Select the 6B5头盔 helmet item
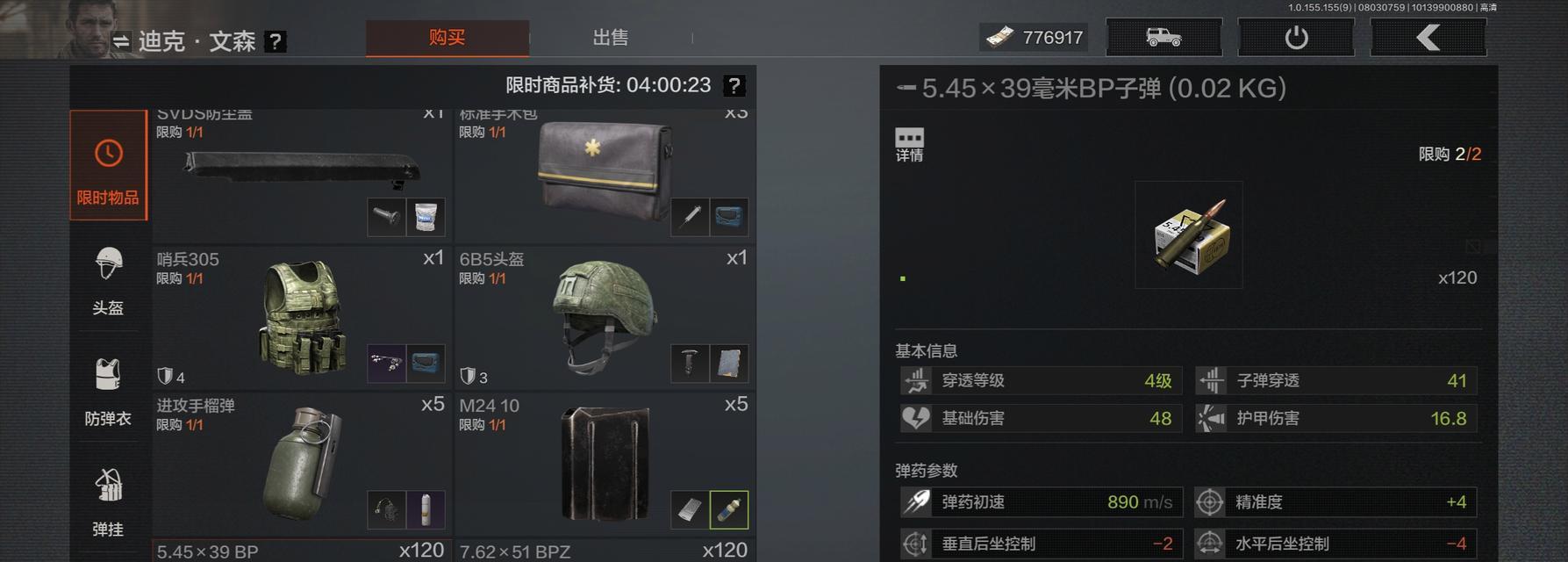 605,317
